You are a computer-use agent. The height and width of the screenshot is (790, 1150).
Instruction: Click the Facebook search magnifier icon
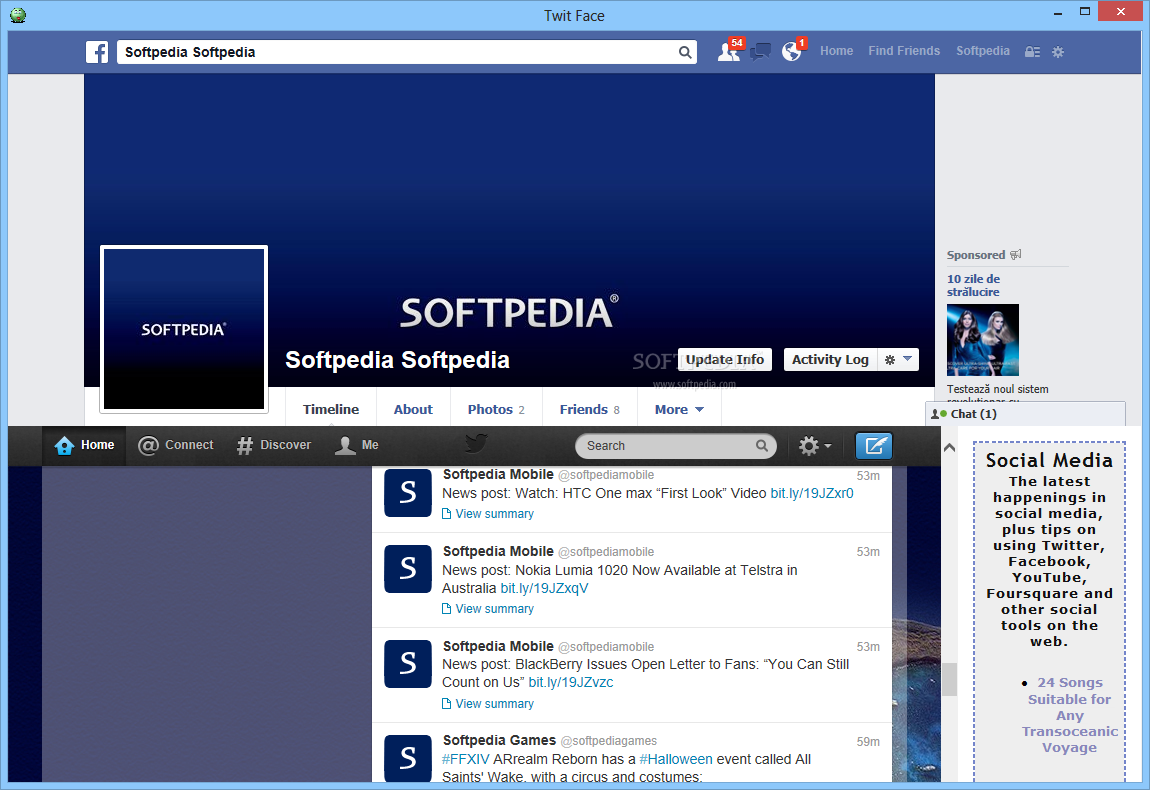pyautogui.click(x=685, y=52)
